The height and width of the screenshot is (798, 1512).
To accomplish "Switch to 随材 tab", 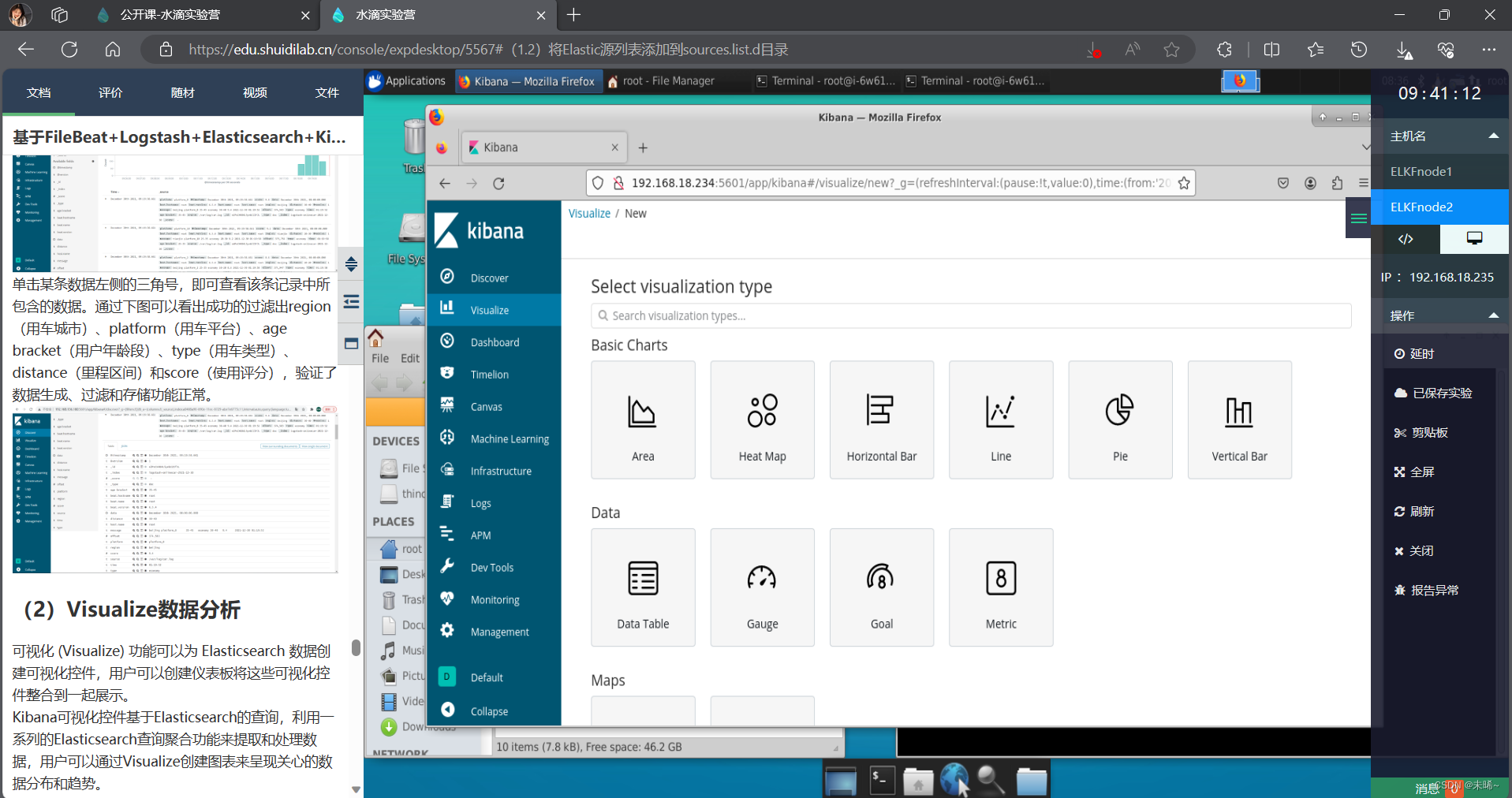I will [x=183, y=93].
